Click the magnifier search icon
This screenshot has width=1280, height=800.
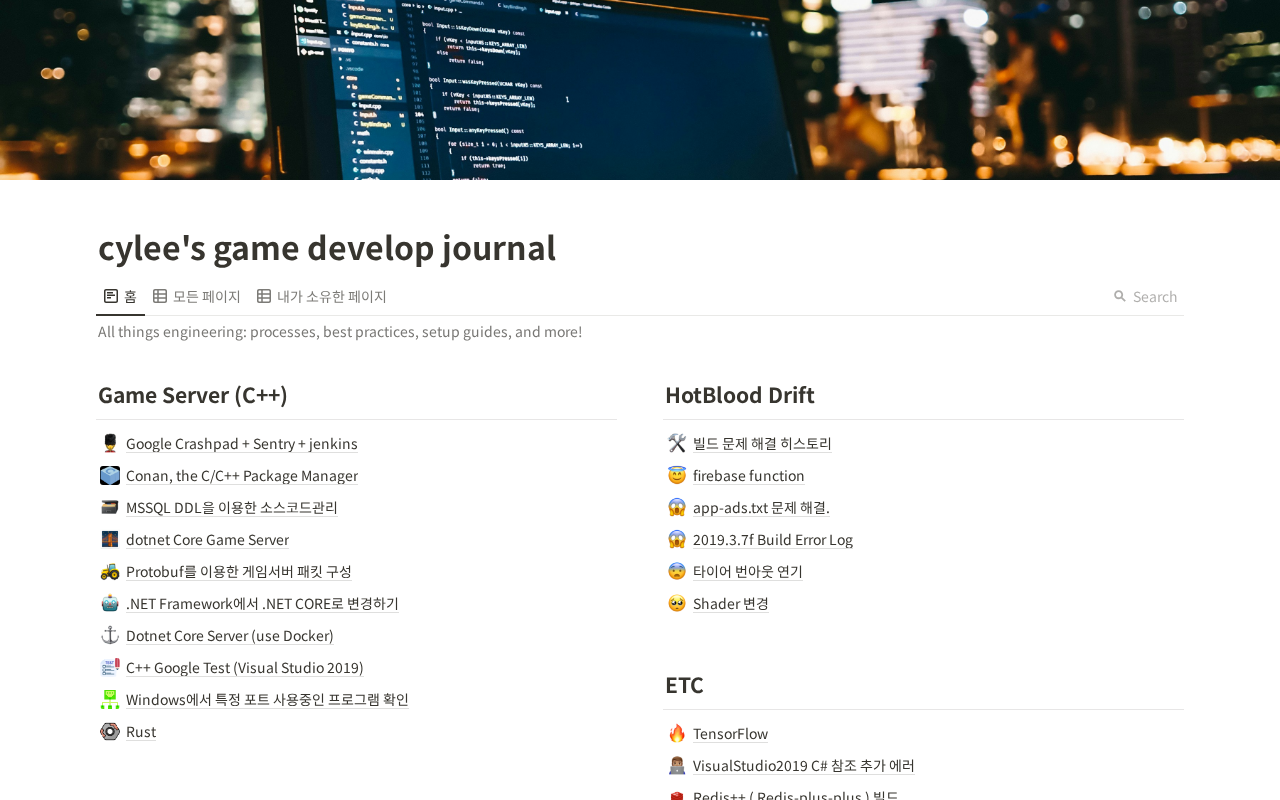(1120, 296)
